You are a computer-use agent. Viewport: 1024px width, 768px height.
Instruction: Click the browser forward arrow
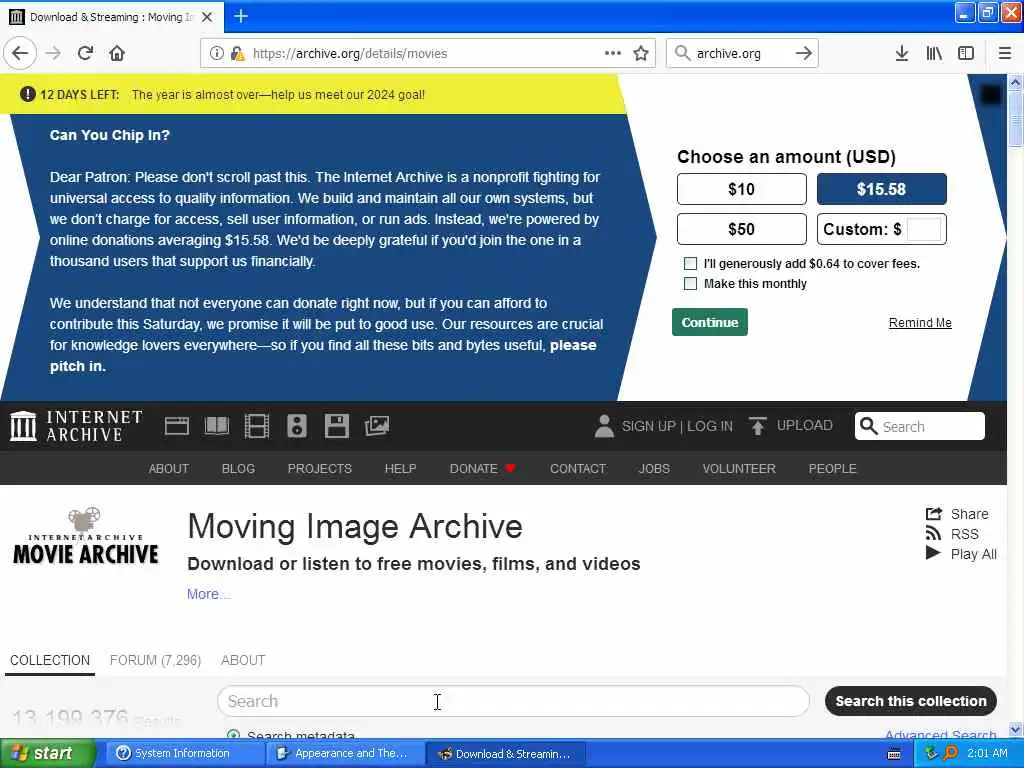tap(53, 53)
